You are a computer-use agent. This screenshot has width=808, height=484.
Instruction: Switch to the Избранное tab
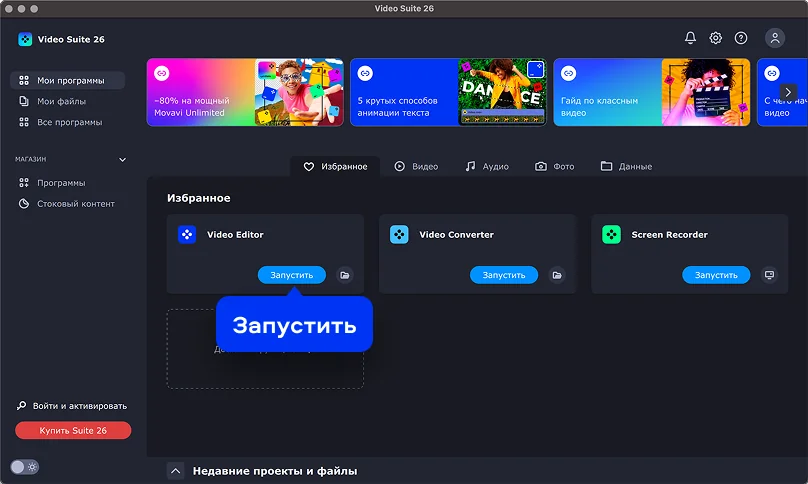click(335, 166)
